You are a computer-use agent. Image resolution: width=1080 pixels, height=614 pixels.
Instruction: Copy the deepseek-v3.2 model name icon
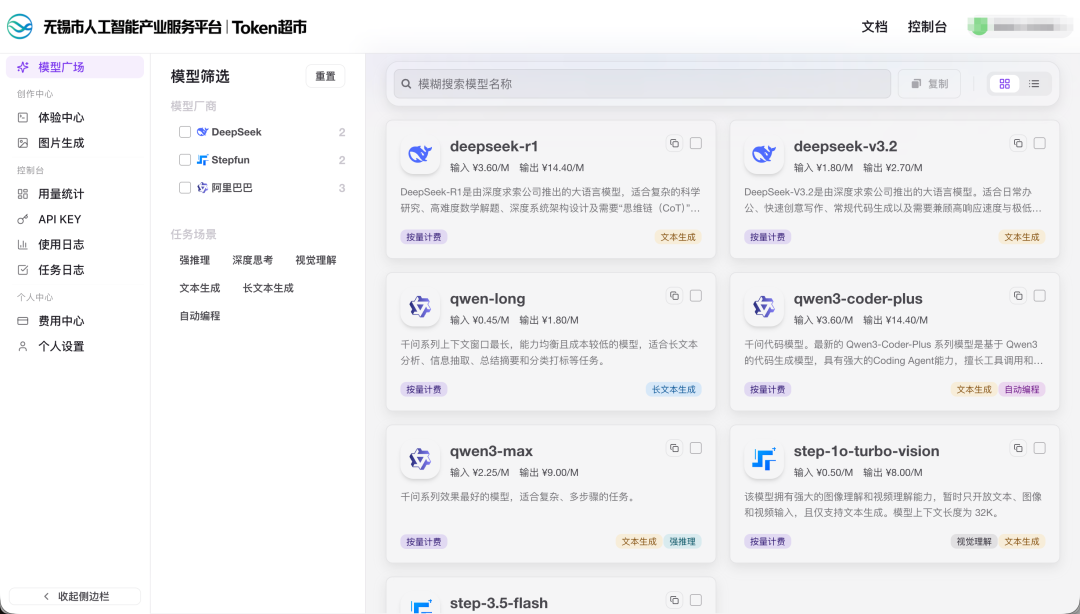[x=1018, y=143]
